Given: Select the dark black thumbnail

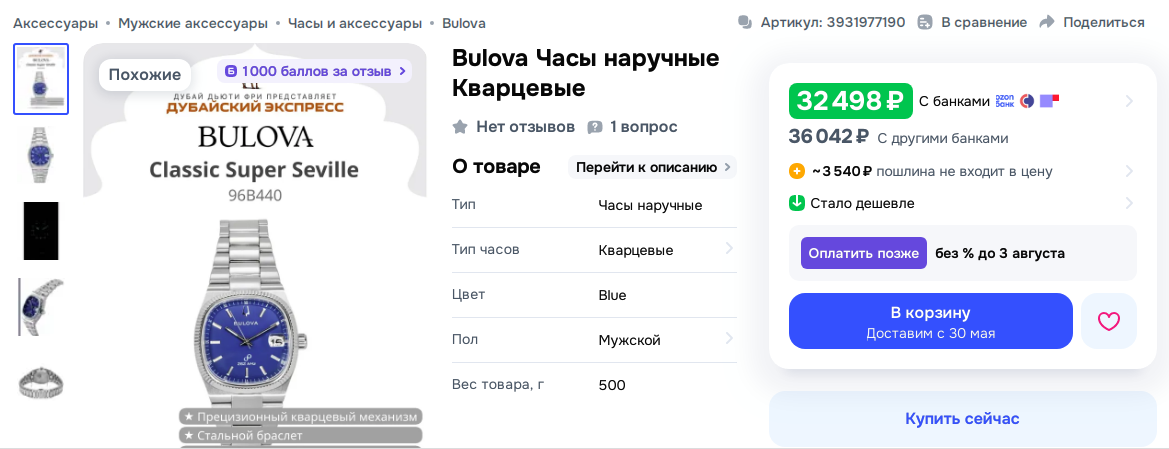Looking at the screenshot, I should coord(41,230).
